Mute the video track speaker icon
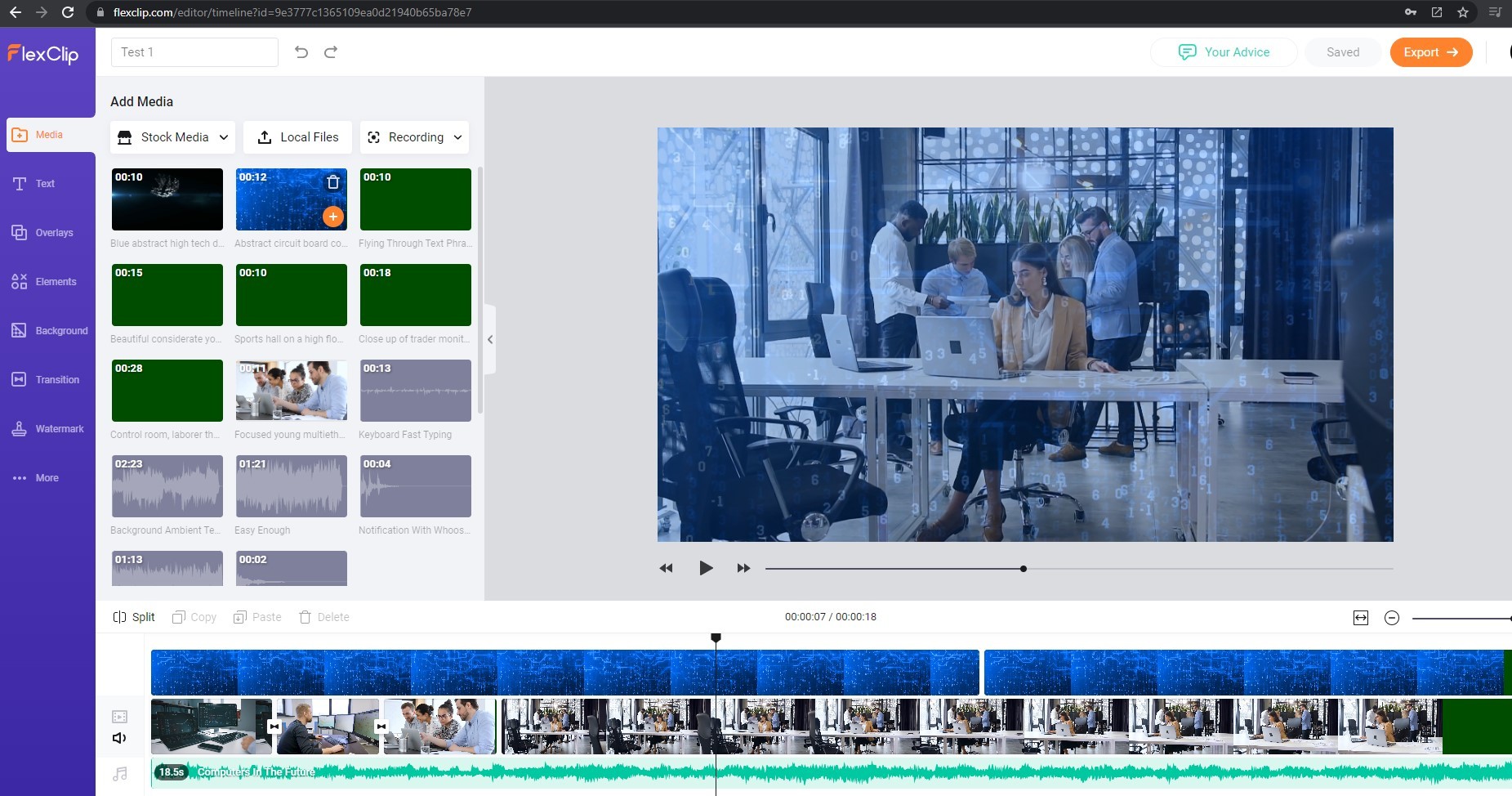This screenshot has height=796, width=1512. point(119,738)
